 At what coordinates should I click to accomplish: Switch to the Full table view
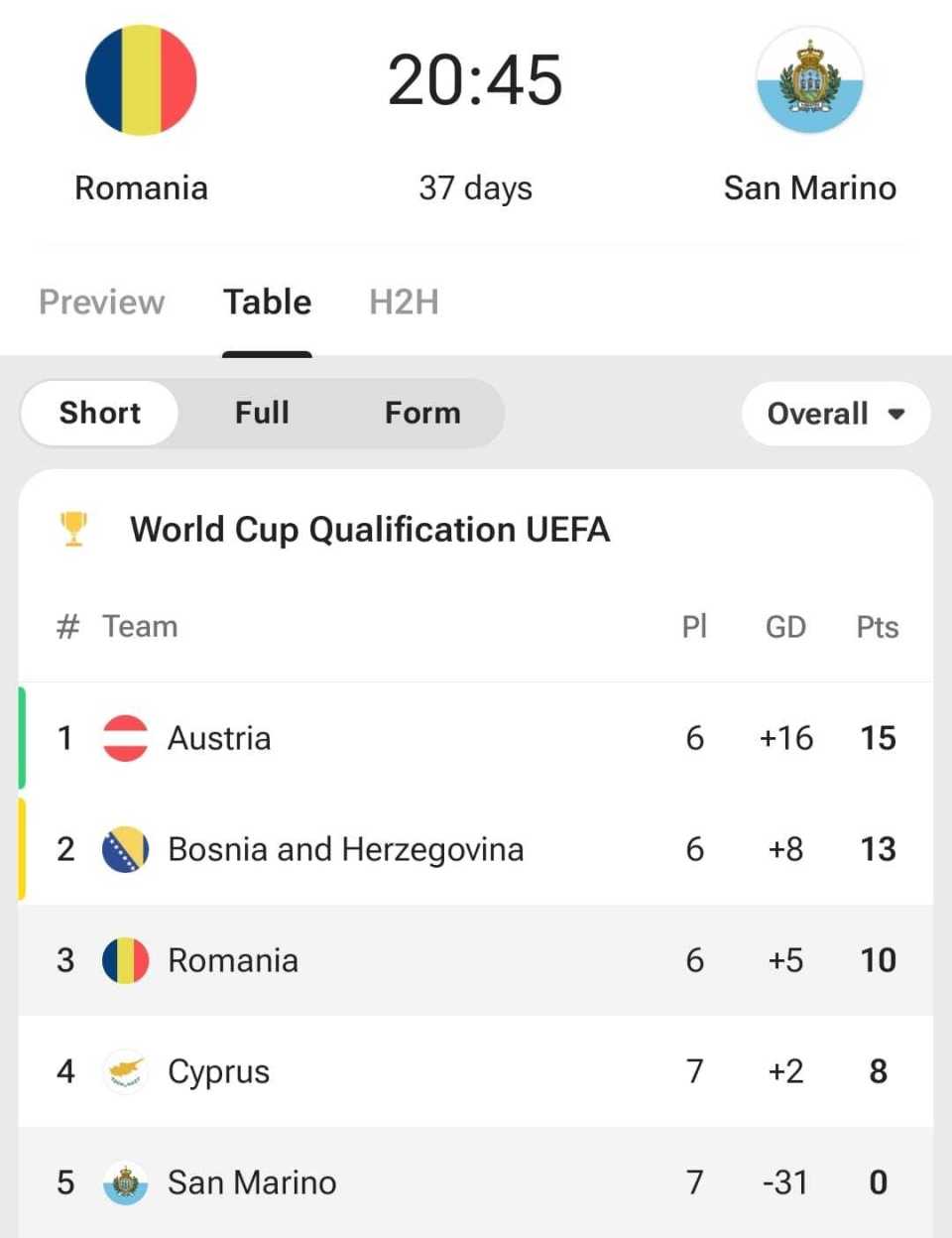[262, 413]
